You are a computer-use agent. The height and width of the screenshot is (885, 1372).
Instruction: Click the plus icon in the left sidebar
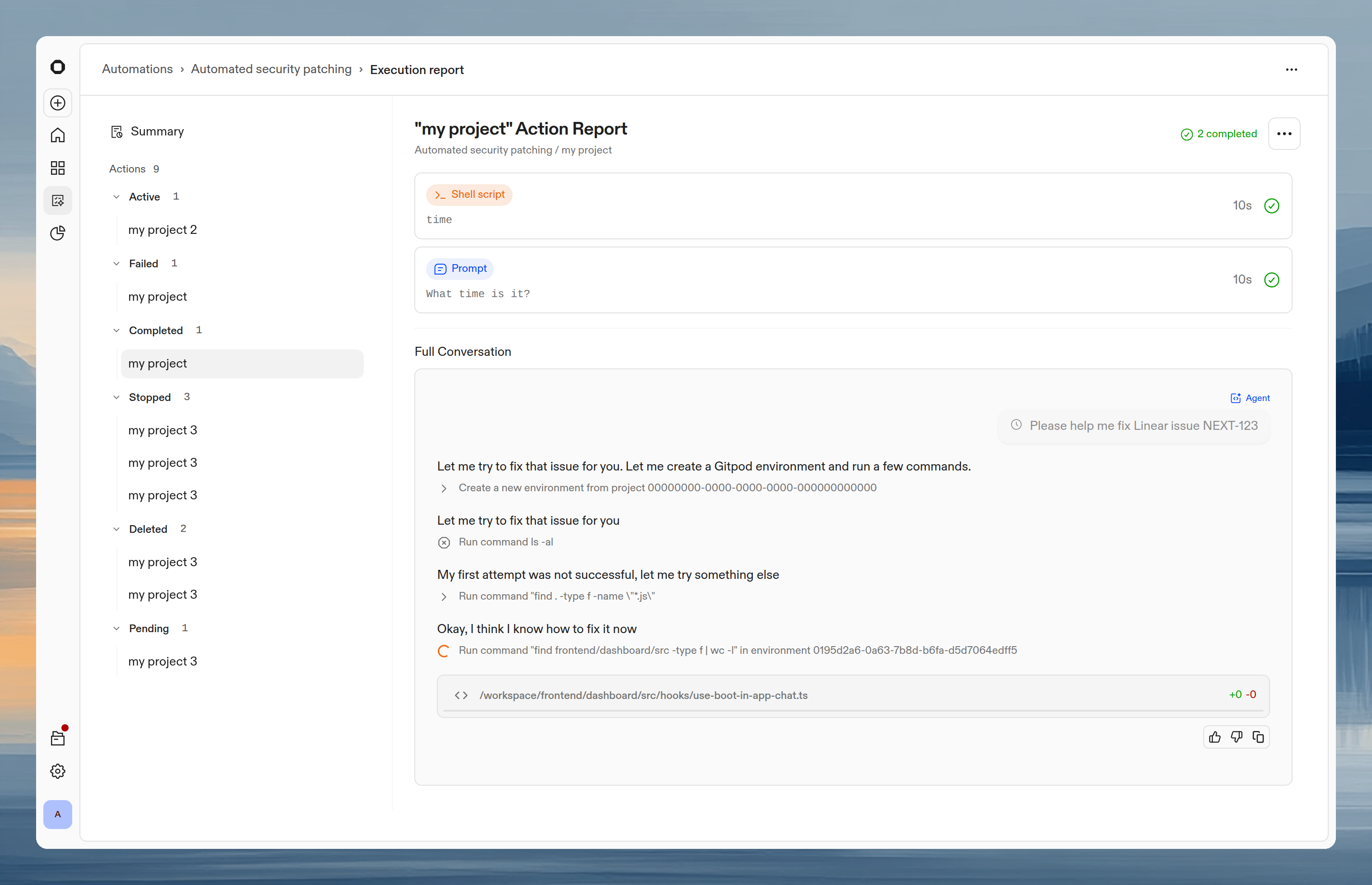pyautogui.click(x=57, y=103)
